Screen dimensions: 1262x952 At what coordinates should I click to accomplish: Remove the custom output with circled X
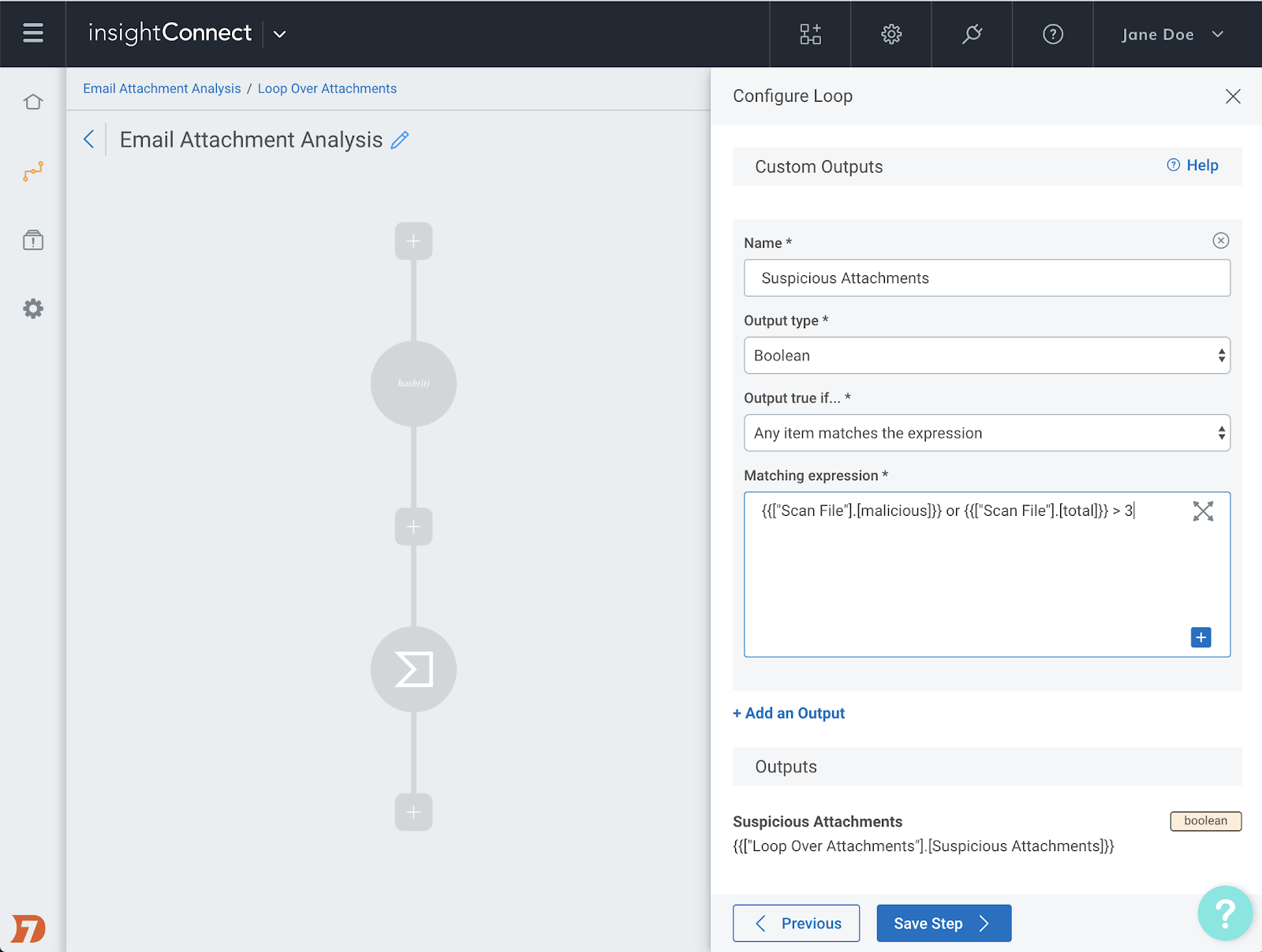pos(1220,241)
